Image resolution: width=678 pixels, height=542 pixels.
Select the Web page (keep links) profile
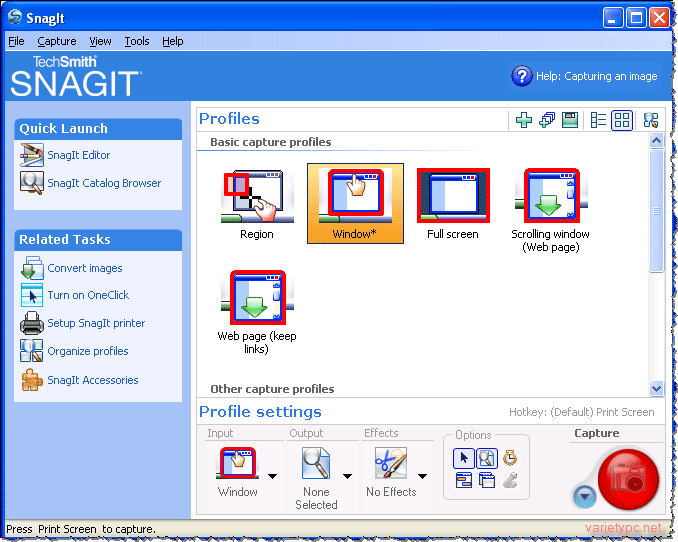point(257,312)
